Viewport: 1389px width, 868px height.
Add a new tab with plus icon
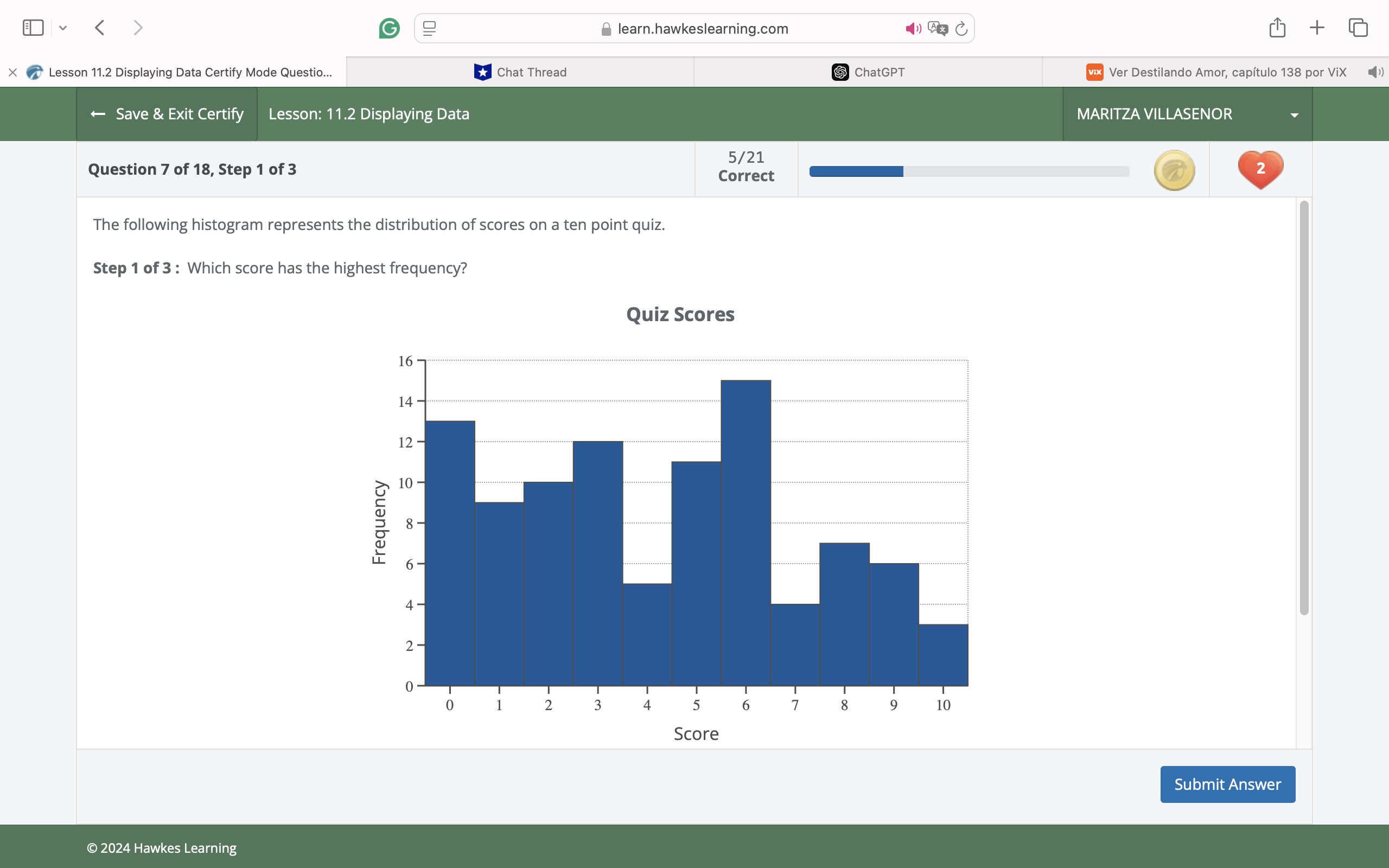tap(1317, 28)
